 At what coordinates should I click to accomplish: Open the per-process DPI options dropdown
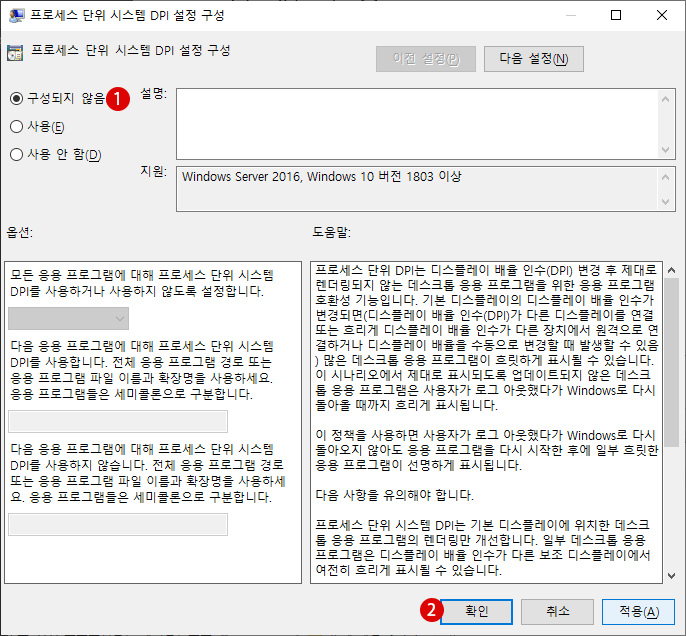pos(68,318)
